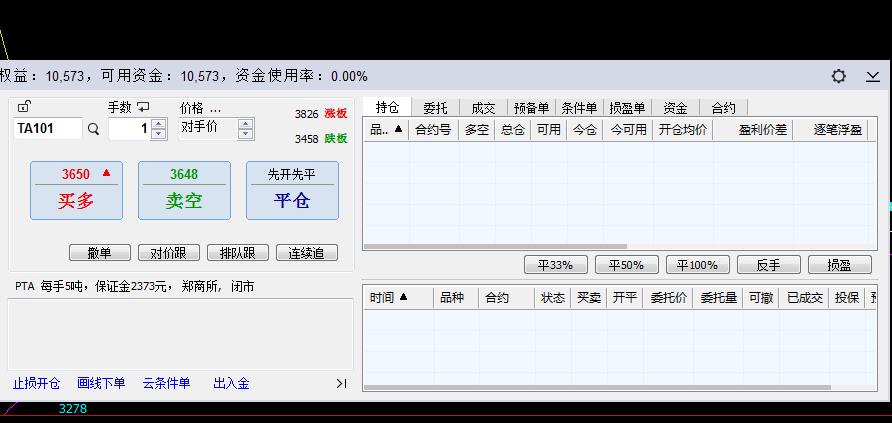
Task: Select 3458 跌板 limit-down price
Action: click(x=320, y=139)
